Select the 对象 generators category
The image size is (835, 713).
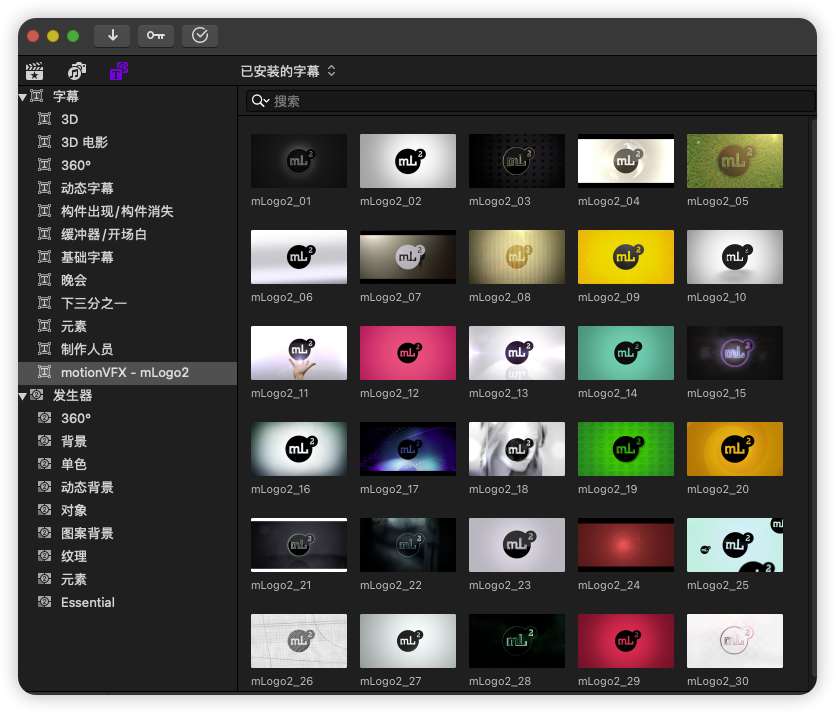(128, 510)
